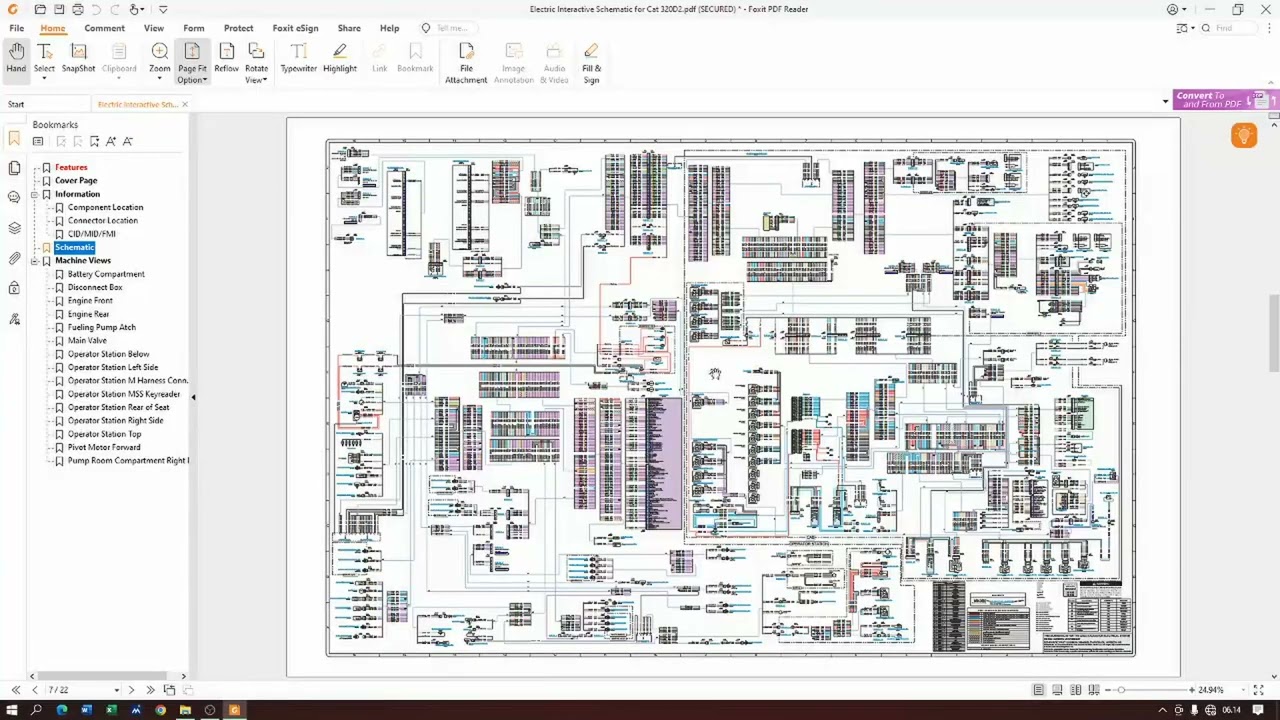
Task: Click the orange lightbulb tips icon
Action: (x=1244, y=136)
